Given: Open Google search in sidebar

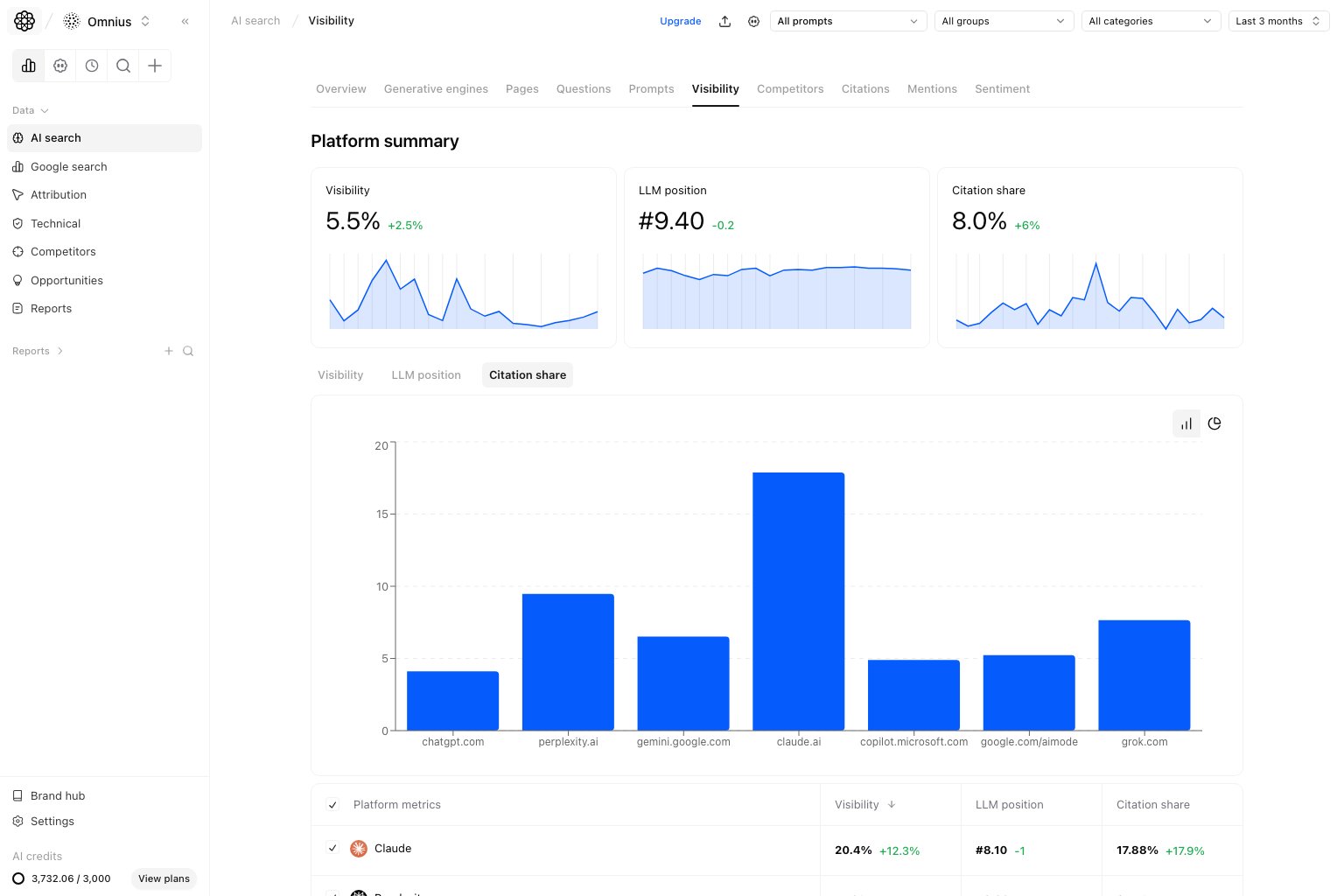Looking at the screenshot, I should (104, 166).
